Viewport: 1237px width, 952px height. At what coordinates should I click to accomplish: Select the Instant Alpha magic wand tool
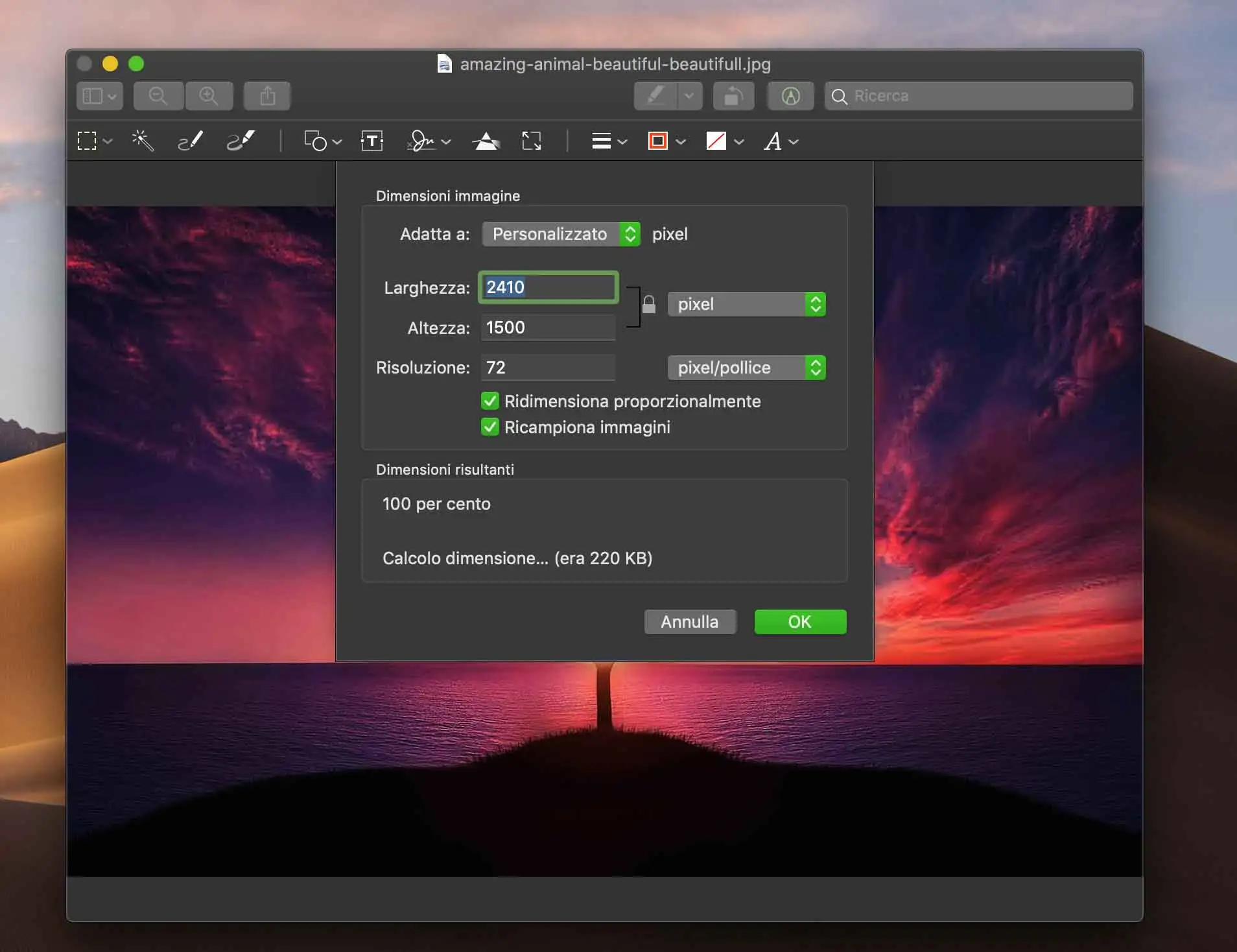pos(142,141)
